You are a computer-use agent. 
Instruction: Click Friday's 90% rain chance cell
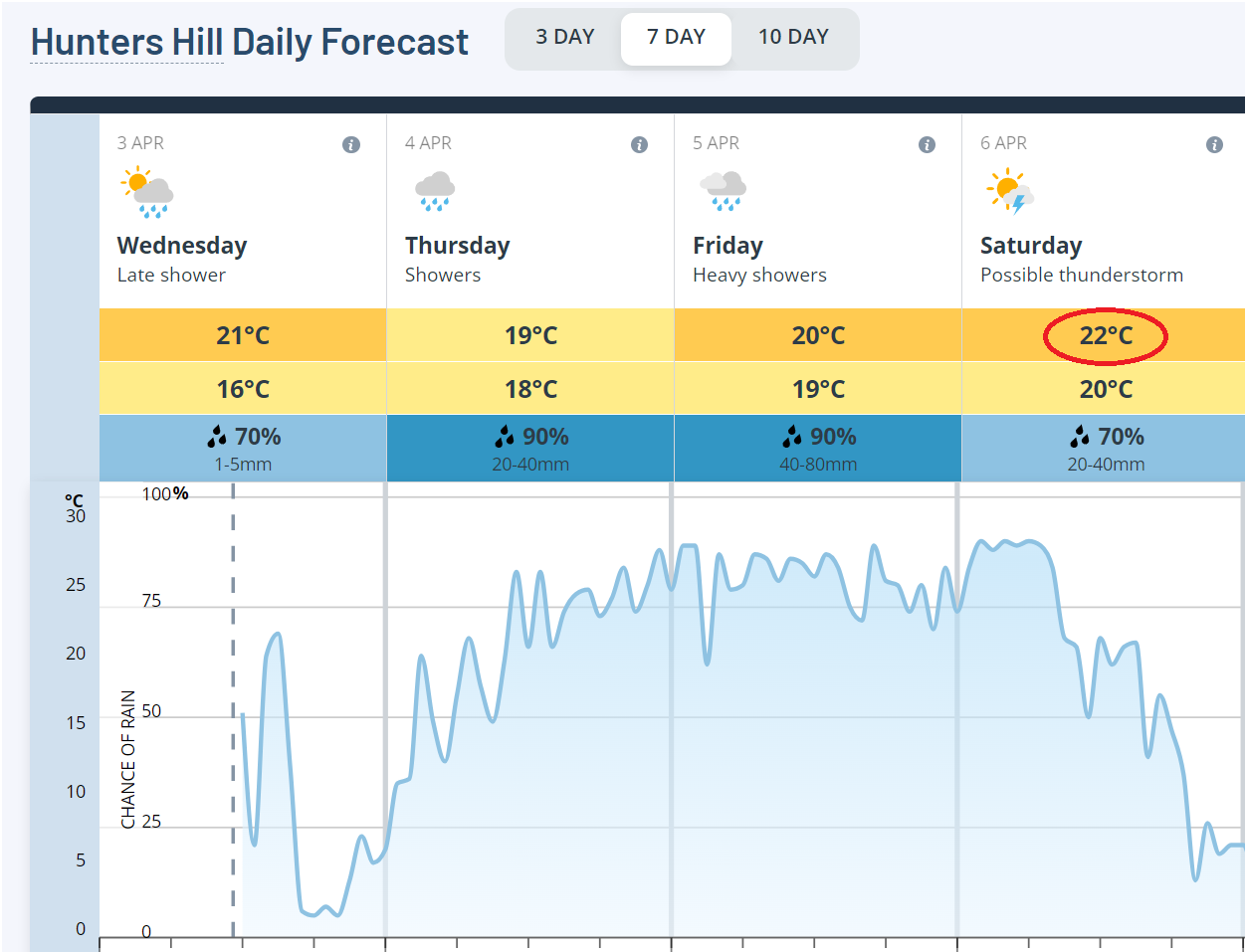click(818, 448)
